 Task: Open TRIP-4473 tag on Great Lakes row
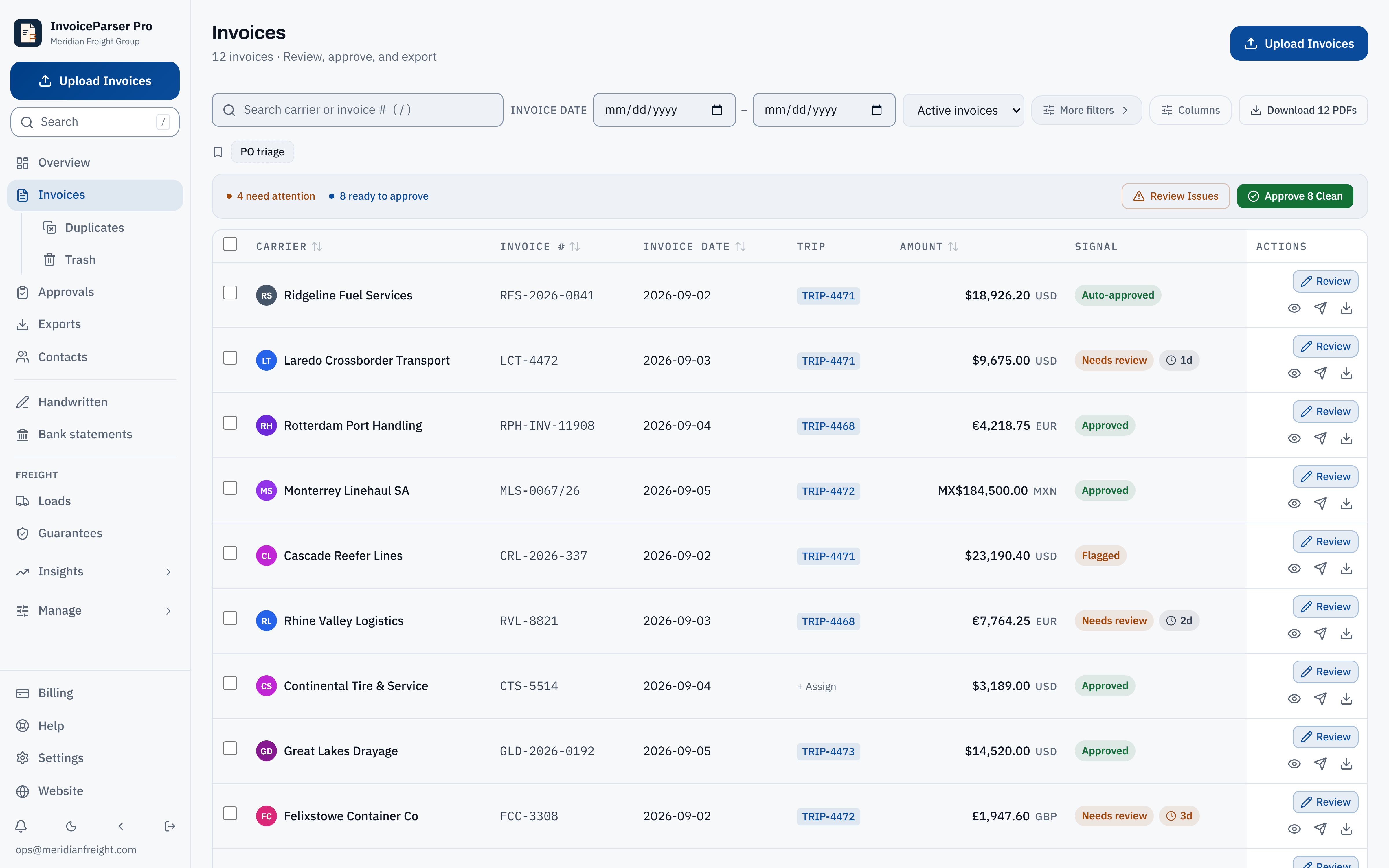click(828, 751)
